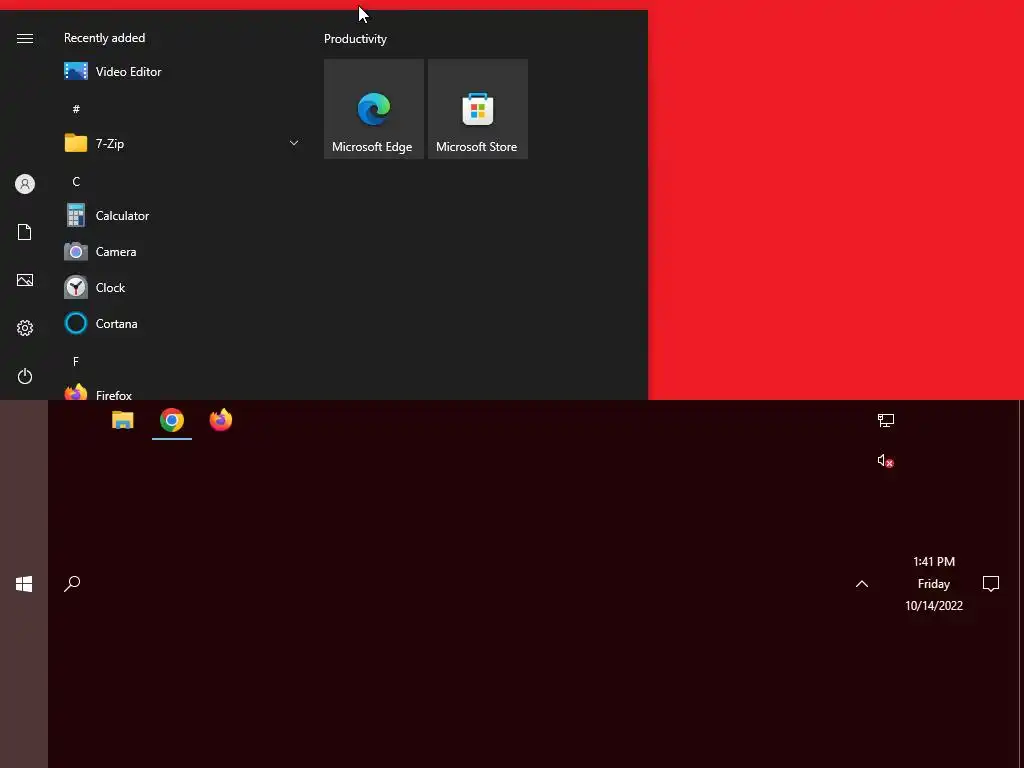Viewport: 1024px width, 768px height.
Task: Open Microsoft Edge tile
Action: [374, 109]
